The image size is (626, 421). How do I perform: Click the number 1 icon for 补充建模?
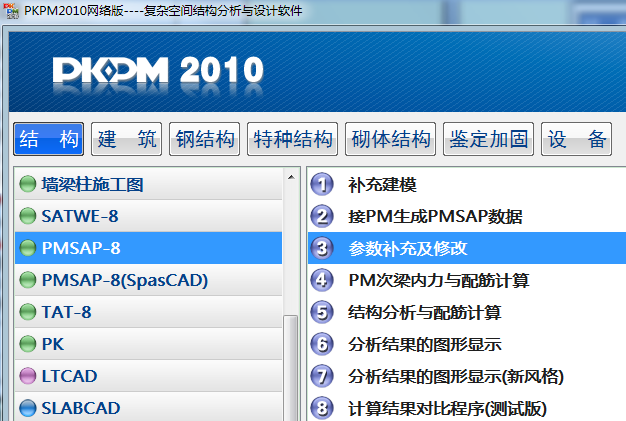coord(322,184)
